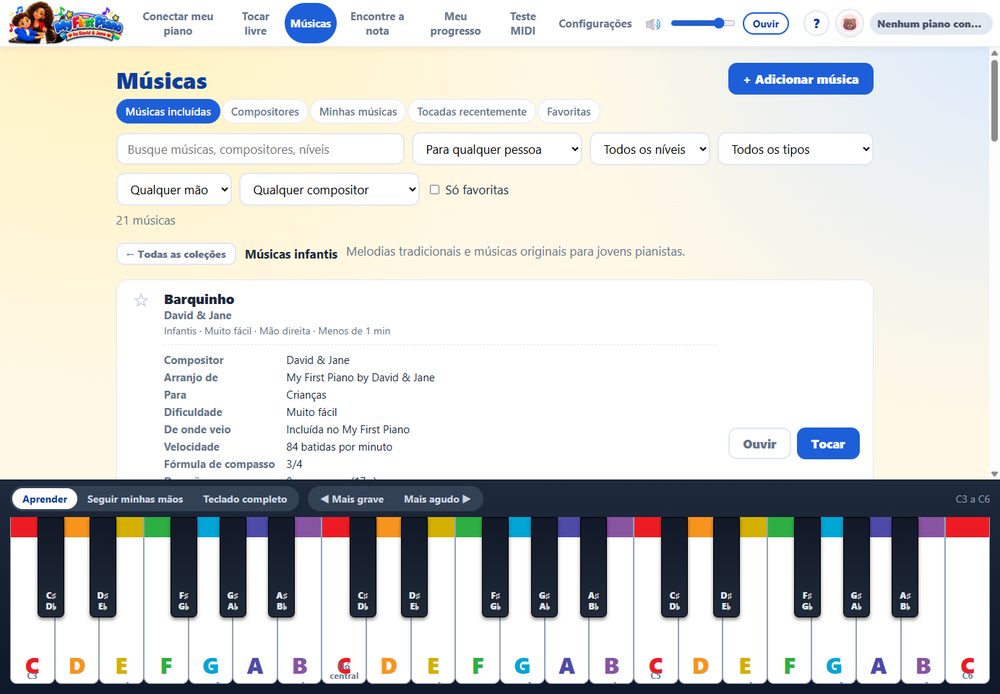Click the Adicionar música button
Screen dimensions: 1000x694
pyautogui.click(x=800, y=79)
